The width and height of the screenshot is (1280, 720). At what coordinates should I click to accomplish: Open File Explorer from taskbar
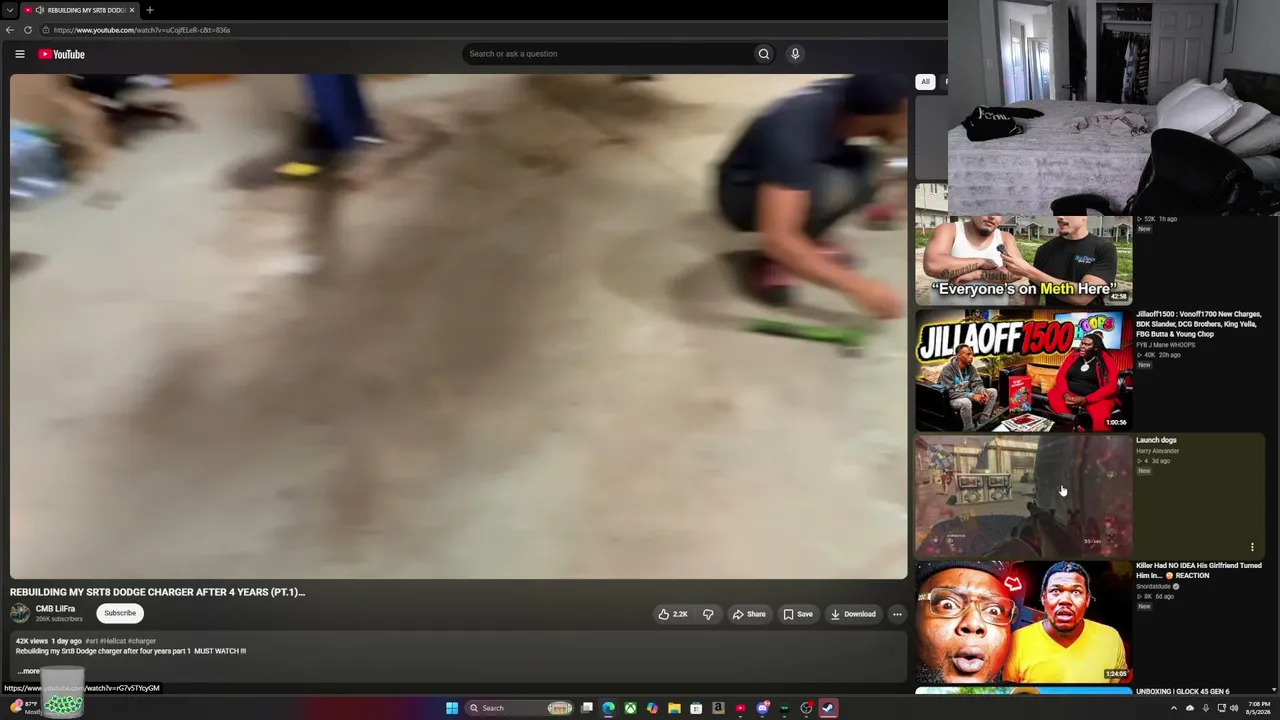click(675, 708)
